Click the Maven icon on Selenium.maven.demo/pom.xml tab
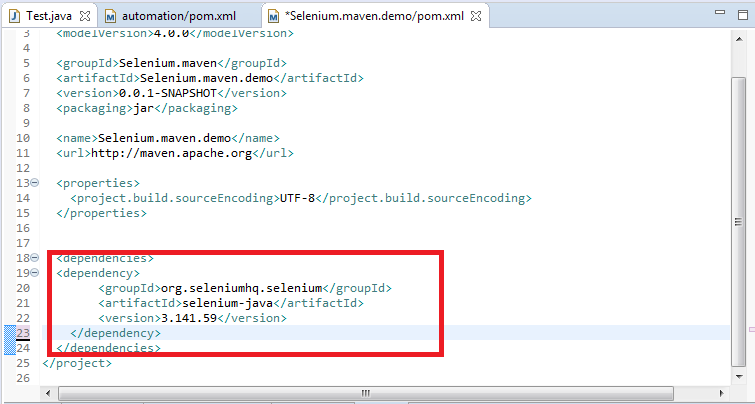The height and width of the screenshot is (404, 755). click(274, 17)
